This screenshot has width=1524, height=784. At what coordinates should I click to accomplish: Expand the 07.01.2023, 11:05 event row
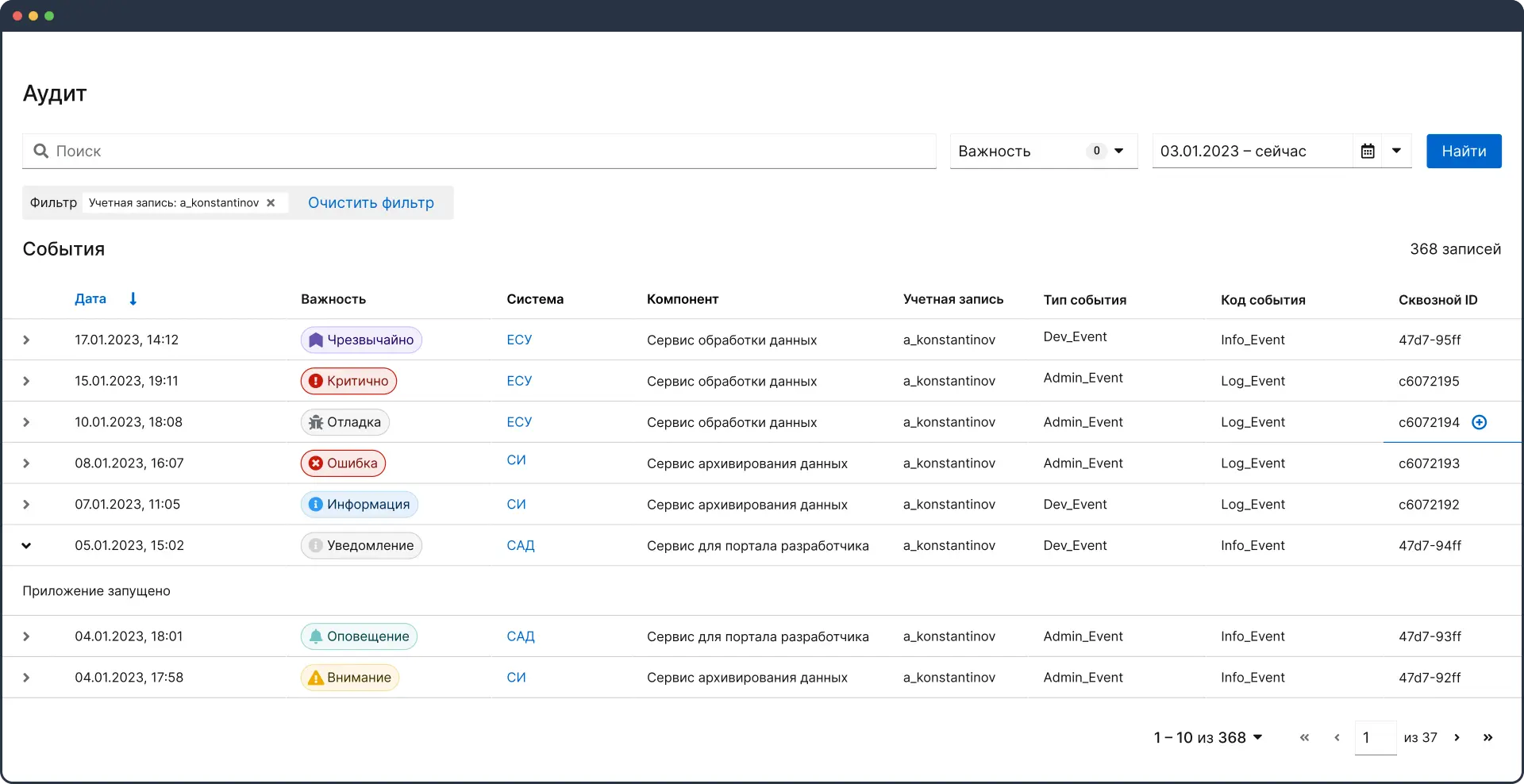pyautogui.click(x=26, y=505)
